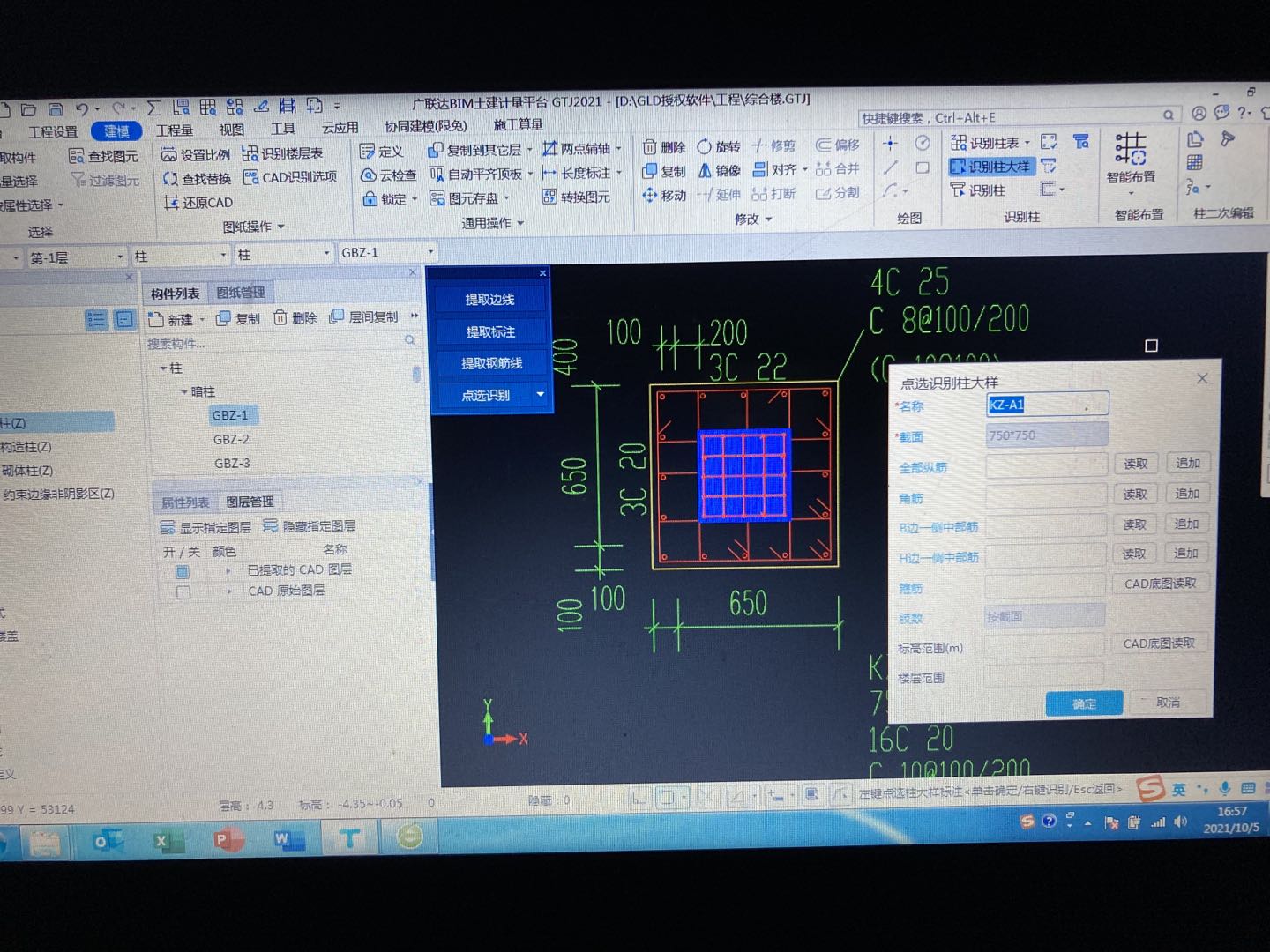Expand the 修改 group arrow
The width and height of the screenshot is (1270, 952).
[769, 219]
